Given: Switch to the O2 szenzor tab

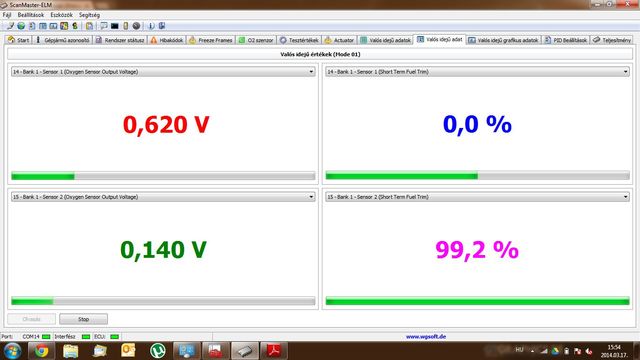Looking at the screenshot, I should click(256, 40).
